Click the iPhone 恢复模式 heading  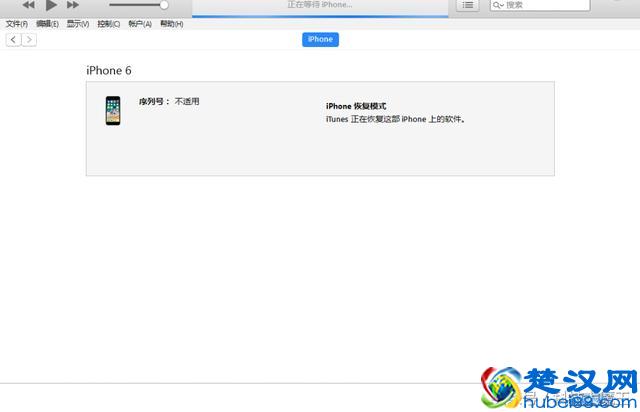coord(356,106)
